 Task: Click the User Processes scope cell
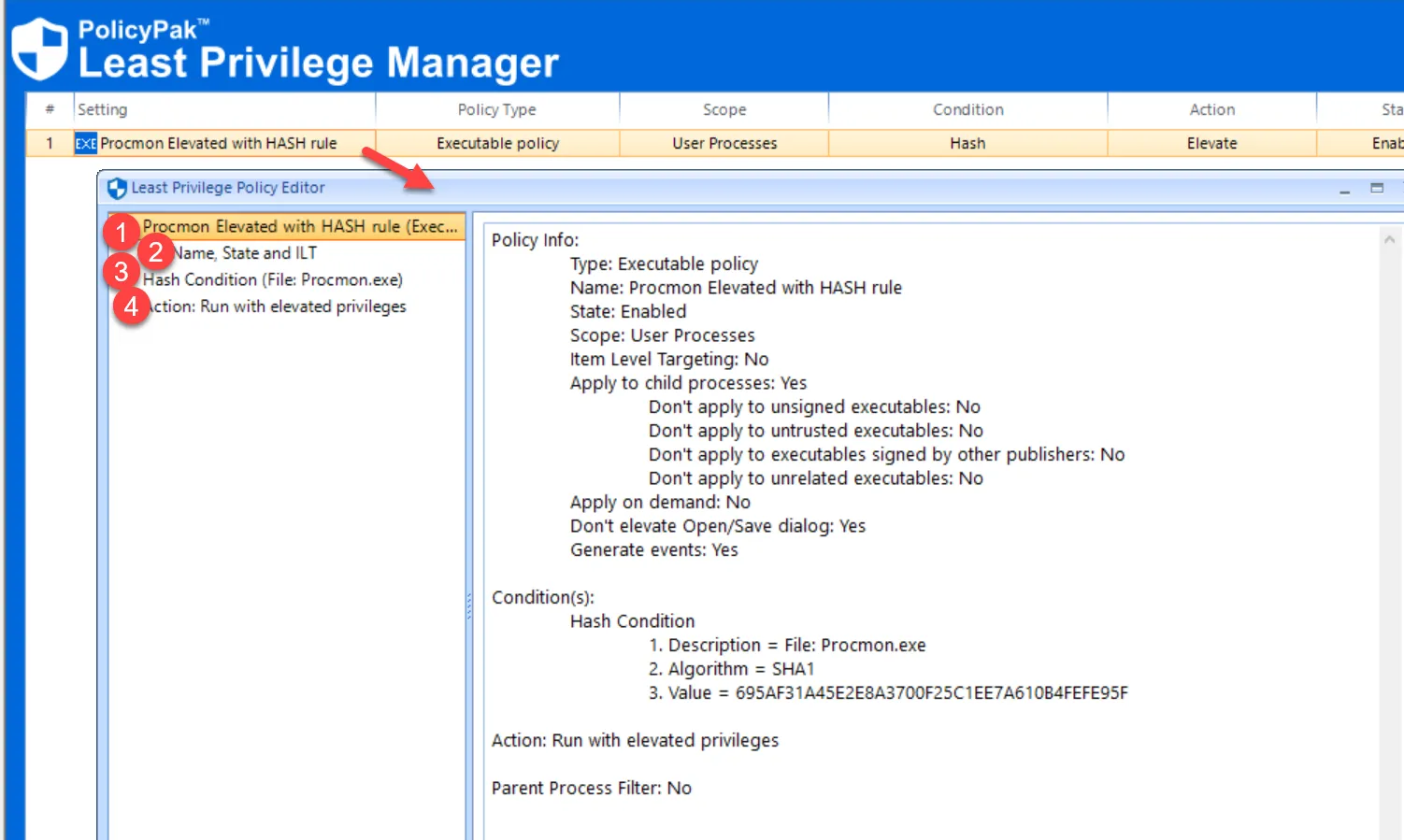[723, 143]
